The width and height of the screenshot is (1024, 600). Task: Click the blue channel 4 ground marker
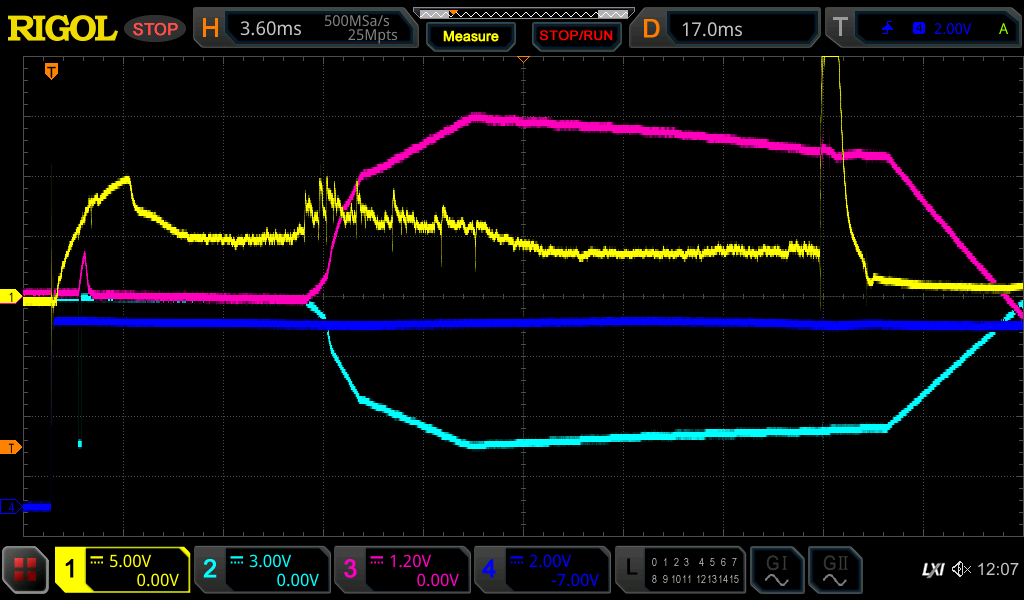click(x=12, y=507)
